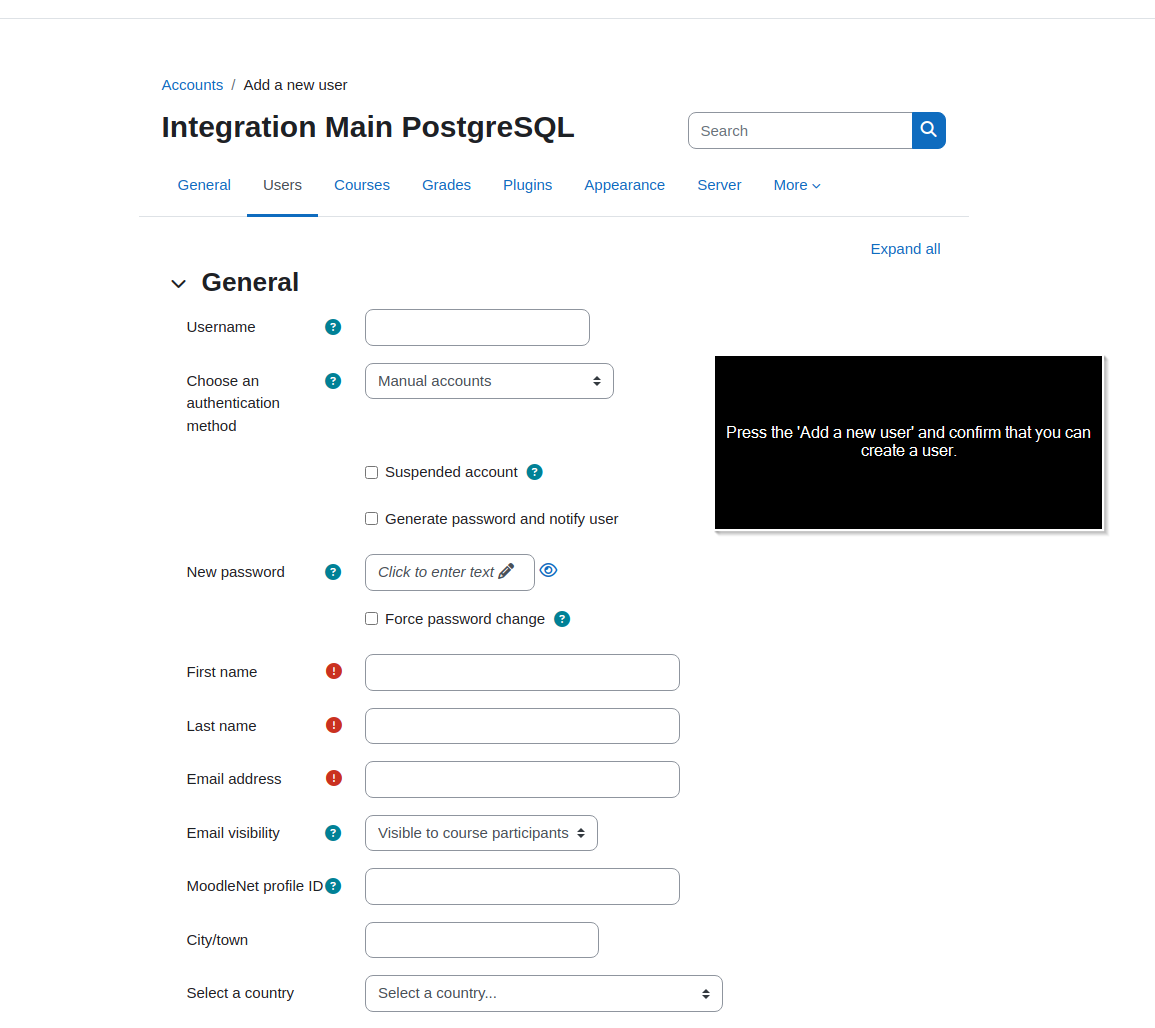Collapse the General section chevron
The width and height of the screenshot is (1155, 1028).
tap(178, 284)
